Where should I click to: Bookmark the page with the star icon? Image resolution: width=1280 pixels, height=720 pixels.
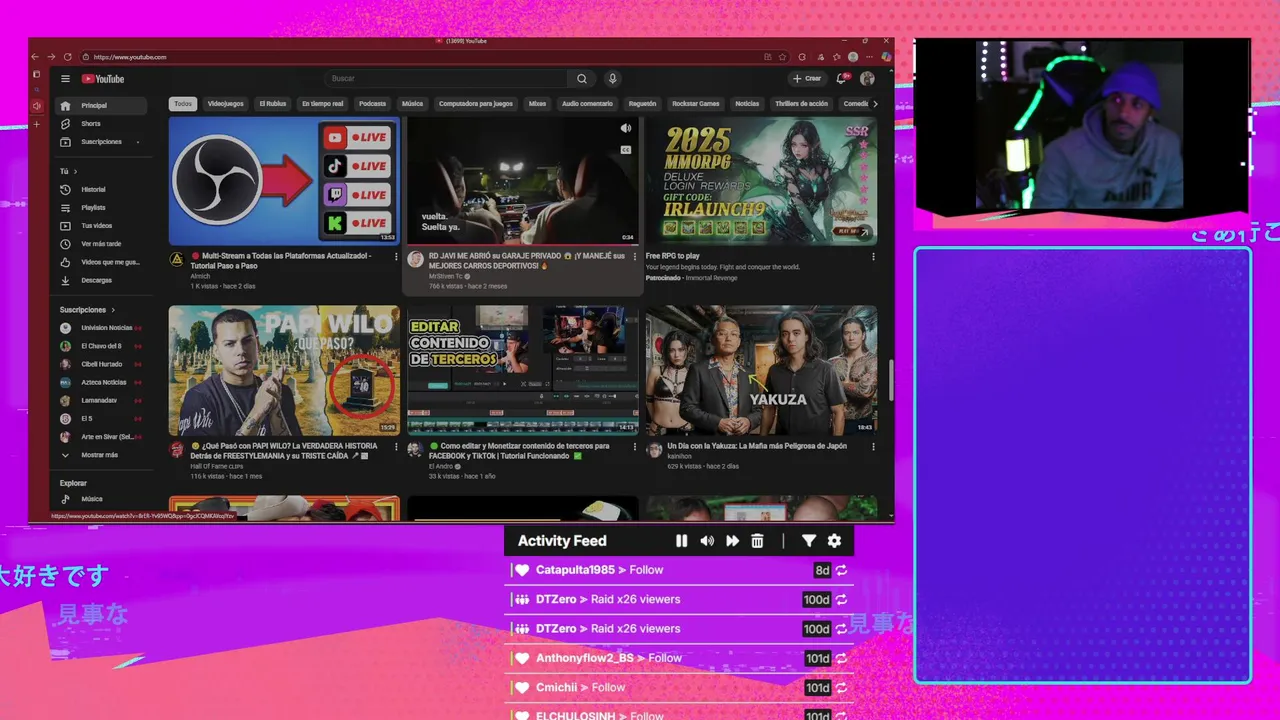[782, 57]
